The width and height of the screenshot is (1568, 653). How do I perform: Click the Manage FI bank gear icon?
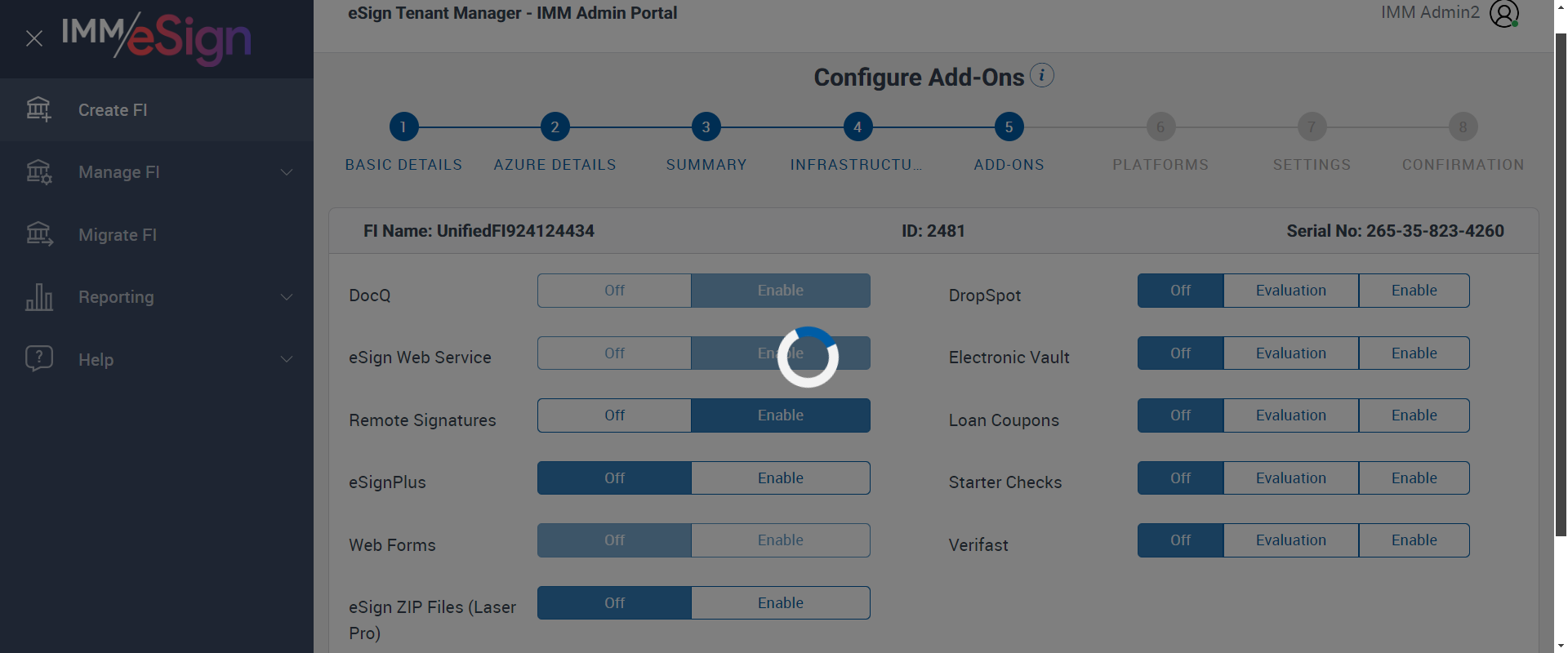tap(38, 172)
